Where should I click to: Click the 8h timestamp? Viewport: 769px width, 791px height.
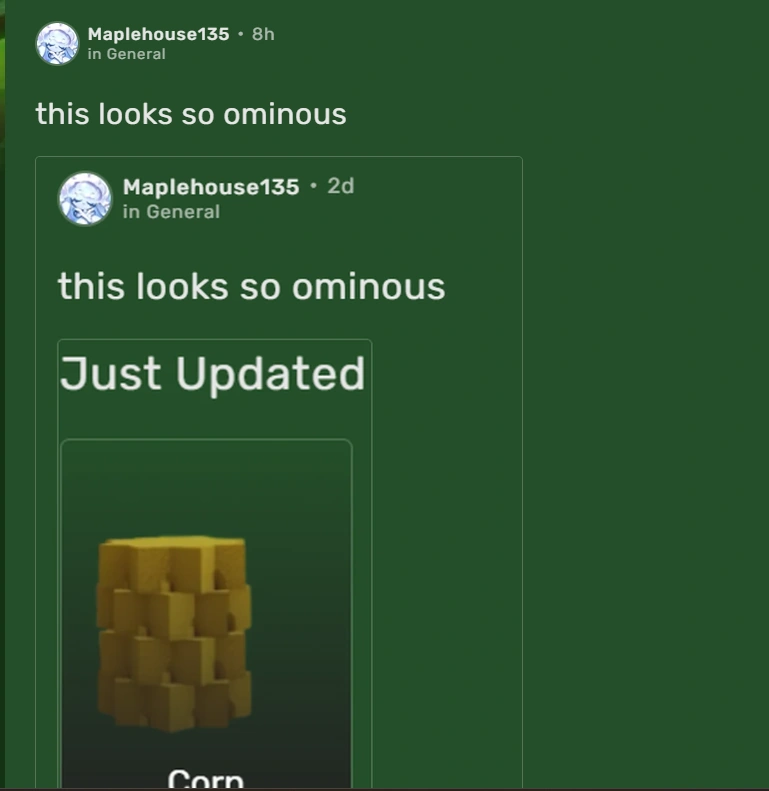pyautogui.click(x=263, y=34)
